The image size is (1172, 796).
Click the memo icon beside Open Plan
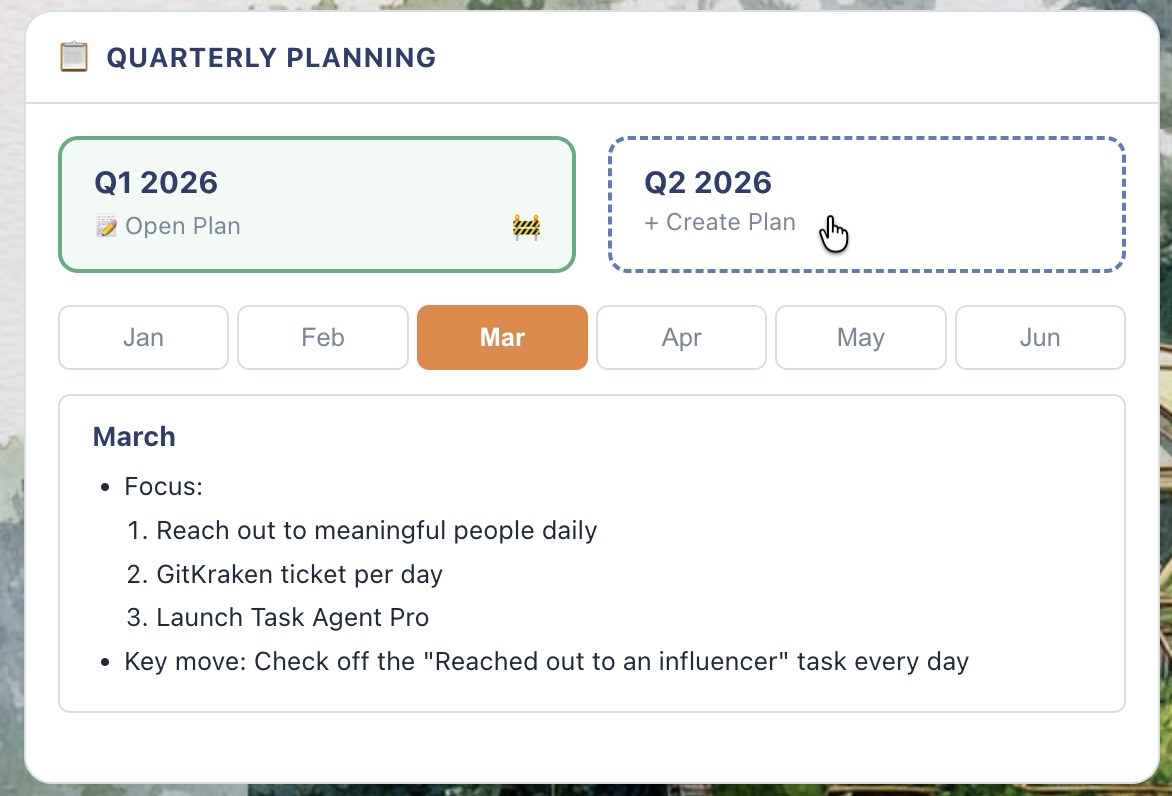tap(106, 226)
